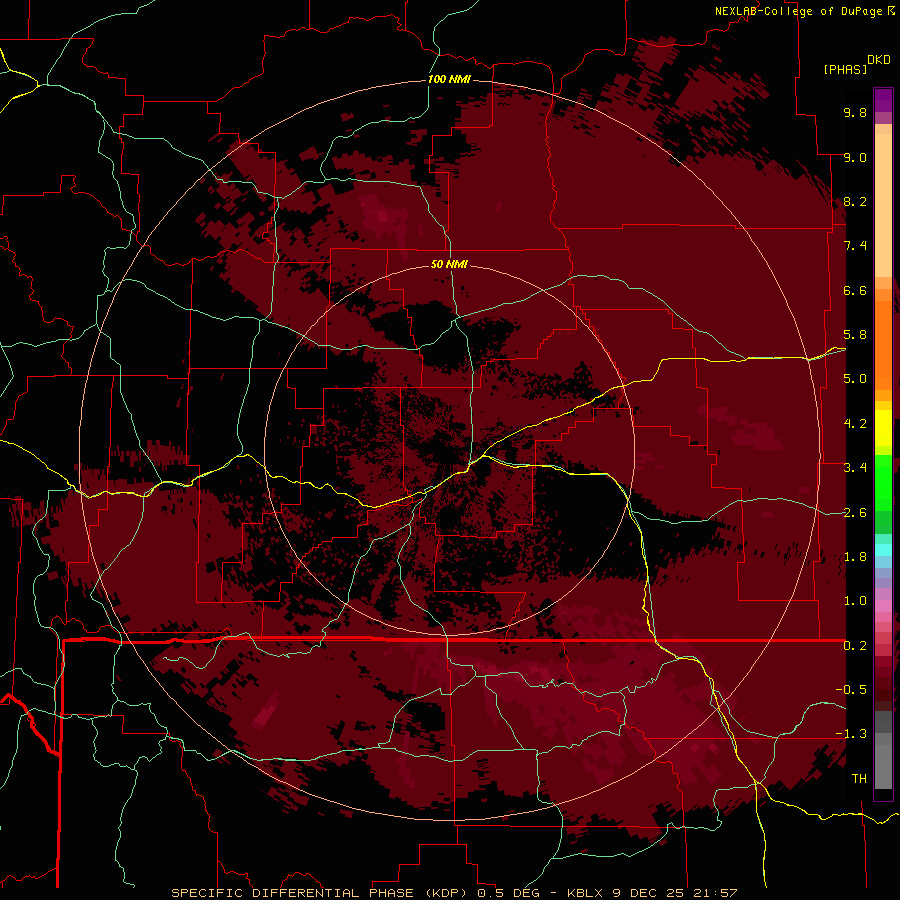Click the 7.4 color scale value
900x900 pixels.
coord(855,246)
